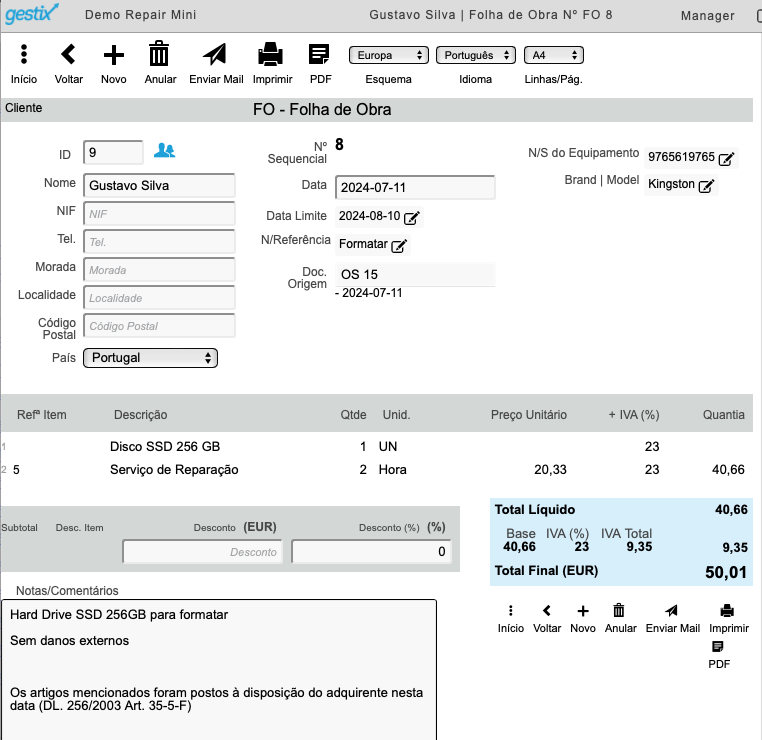Click bottom Voltar arrow icon
The image size is (762, 740).
click(547, 610)
